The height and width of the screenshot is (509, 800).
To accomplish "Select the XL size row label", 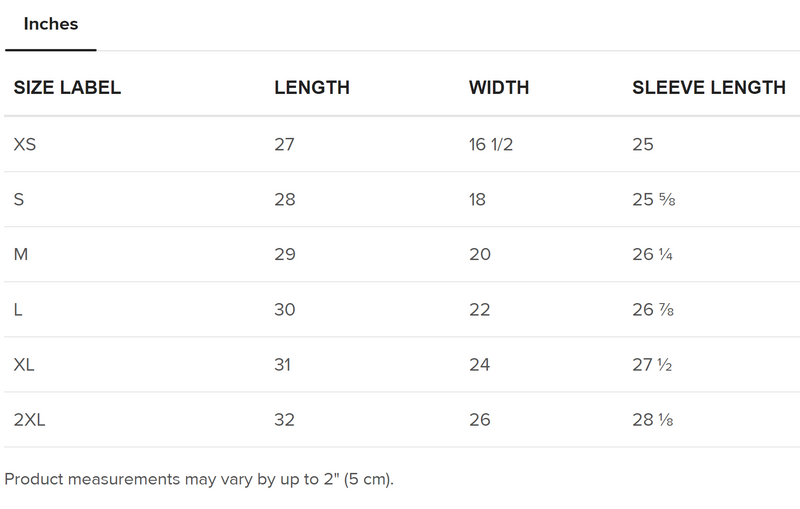I will tap(25, 365).
